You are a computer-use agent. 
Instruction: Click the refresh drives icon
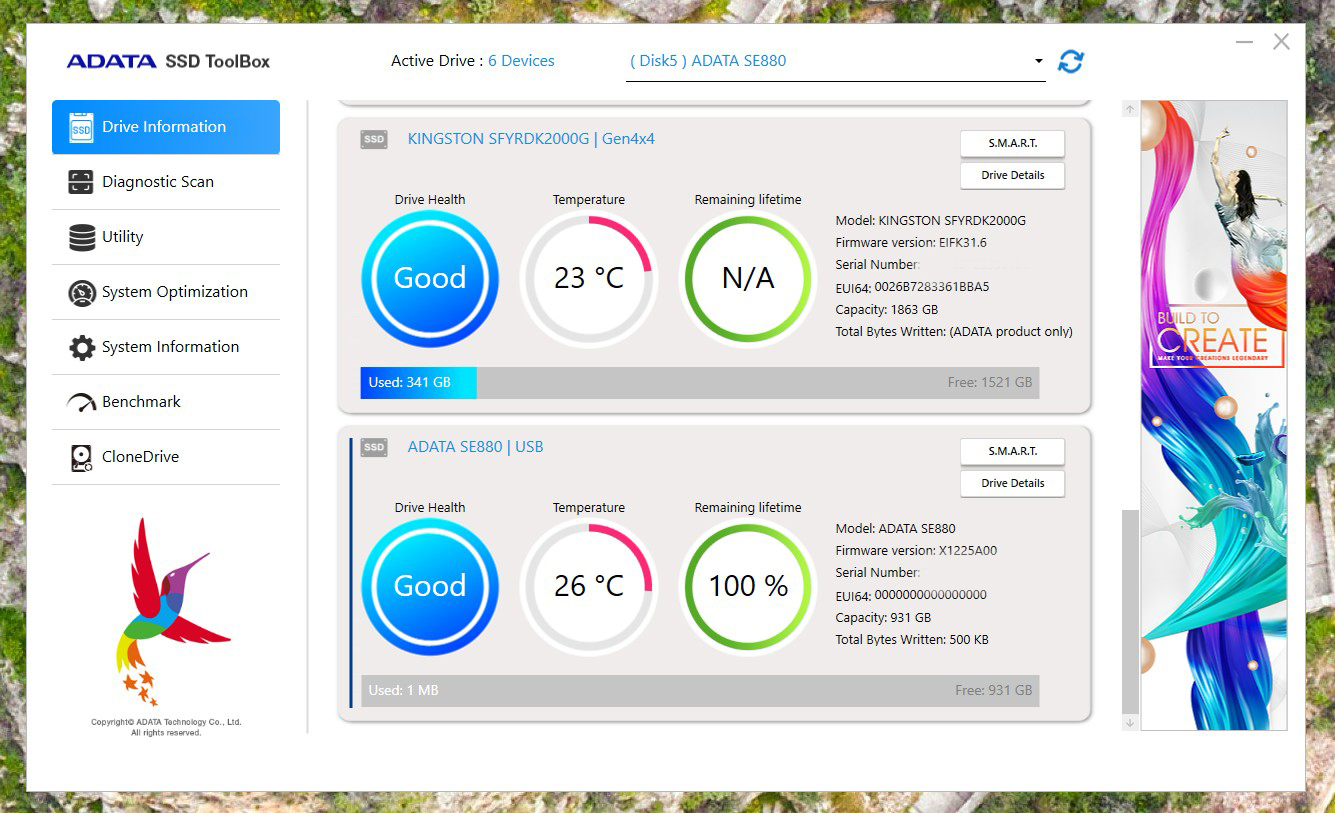click(x=1070, y=61)
